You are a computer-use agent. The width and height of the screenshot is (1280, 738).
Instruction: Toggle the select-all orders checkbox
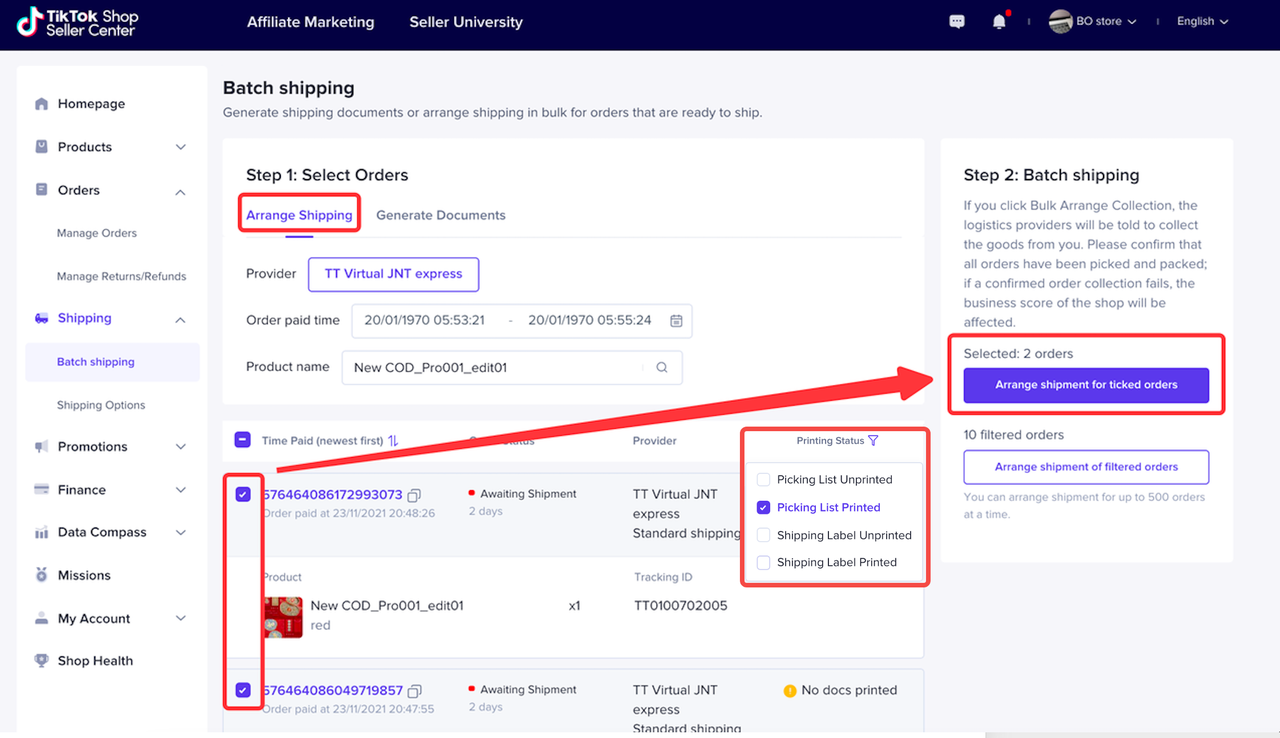(x=242, y=440)
